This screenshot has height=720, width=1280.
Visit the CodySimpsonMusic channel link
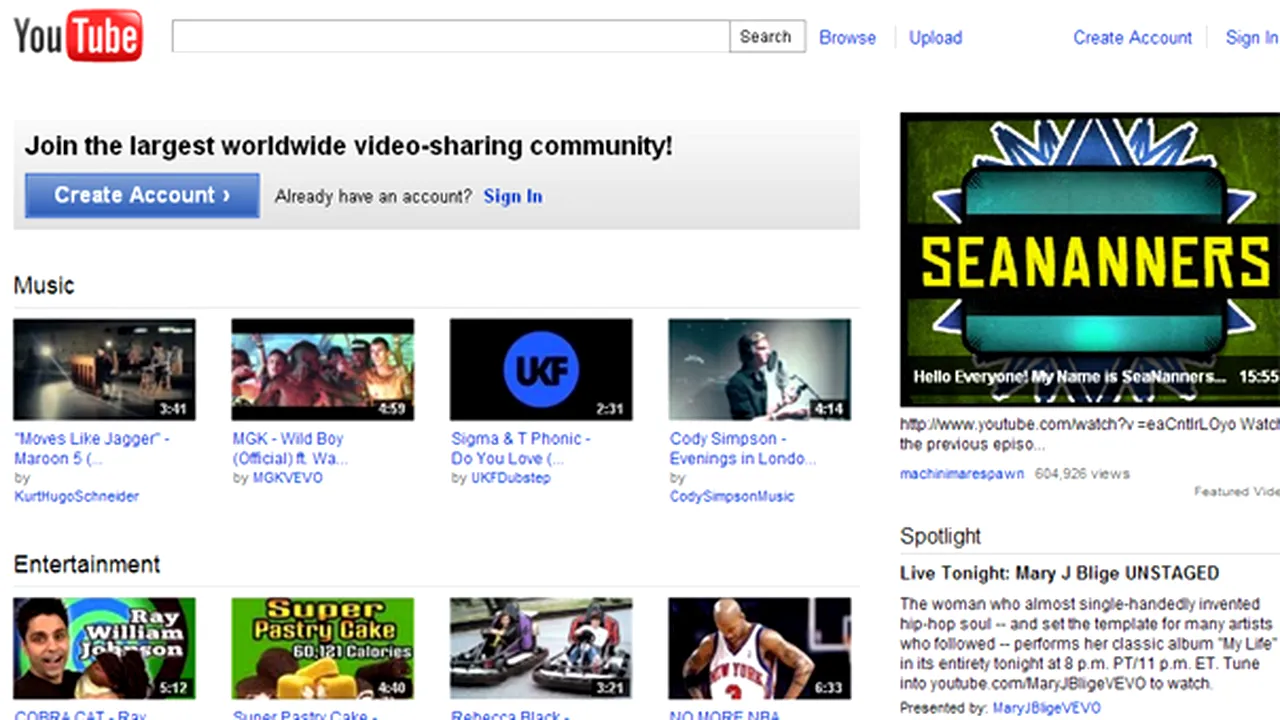[732, 496]
